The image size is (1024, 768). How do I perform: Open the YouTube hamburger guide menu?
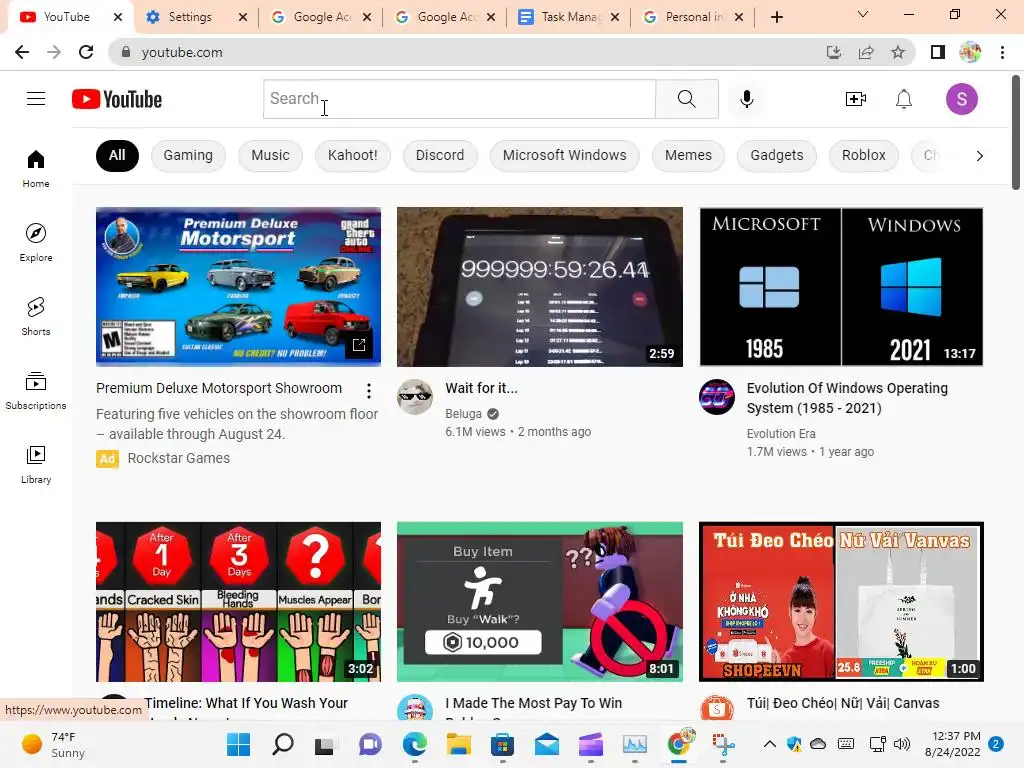(36, 99)
